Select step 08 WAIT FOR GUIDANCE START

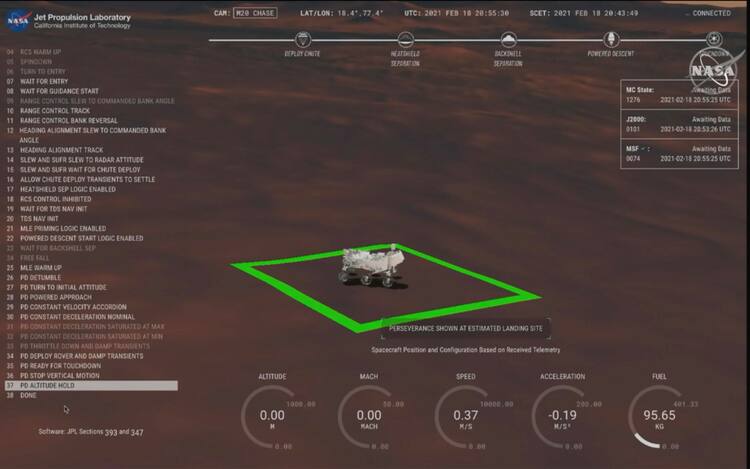(53, 91)
